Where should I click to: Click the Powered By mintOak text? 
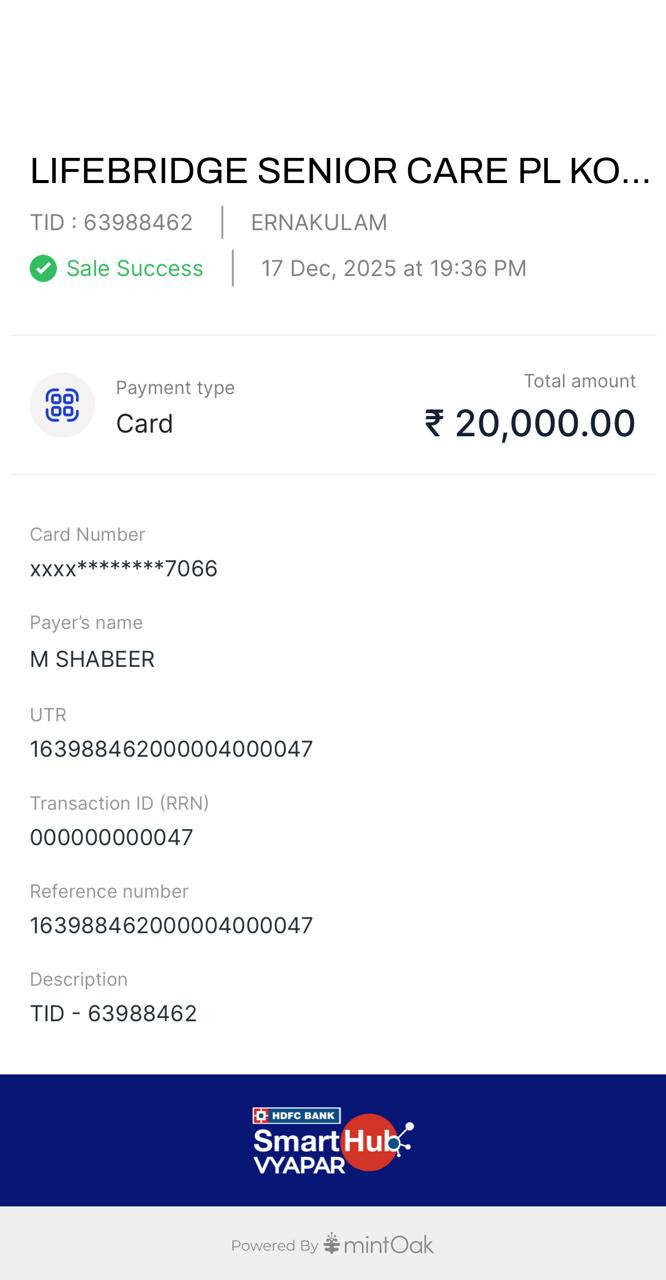pos(332,1245)
